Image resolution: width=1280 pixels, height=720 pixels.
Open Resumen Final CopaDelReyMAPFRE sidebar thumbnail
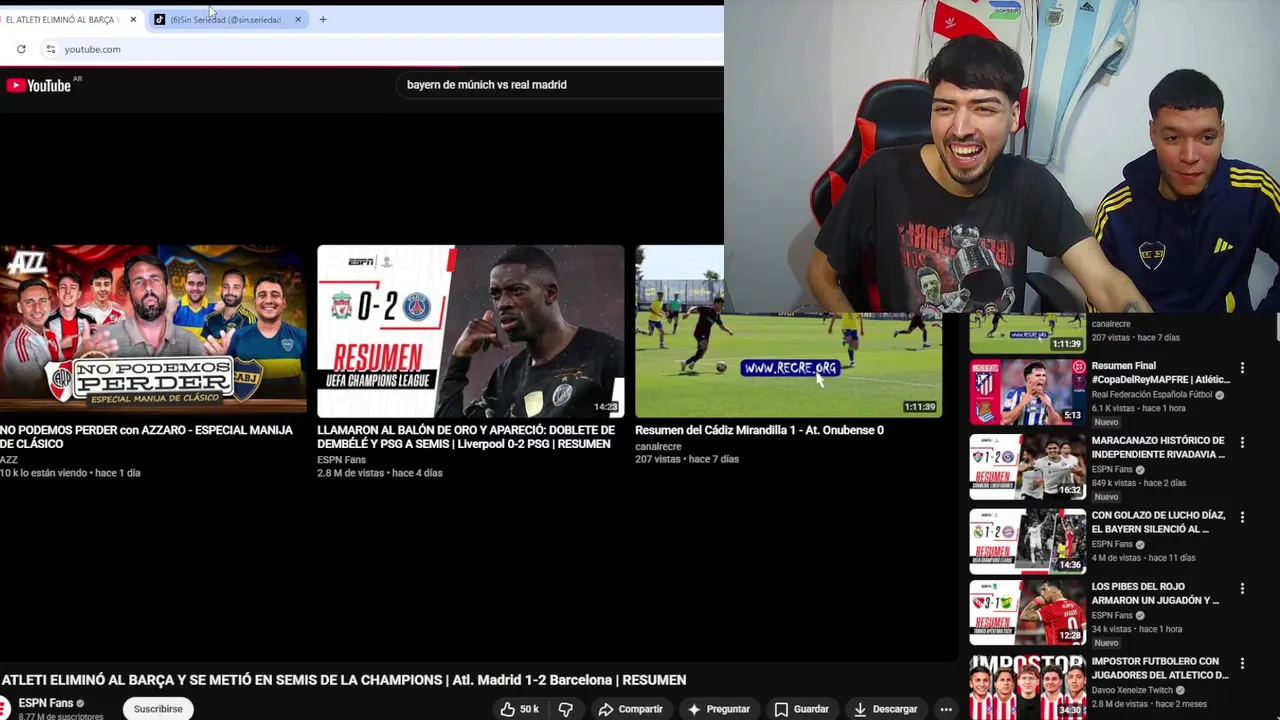(x=1027, y=392)
